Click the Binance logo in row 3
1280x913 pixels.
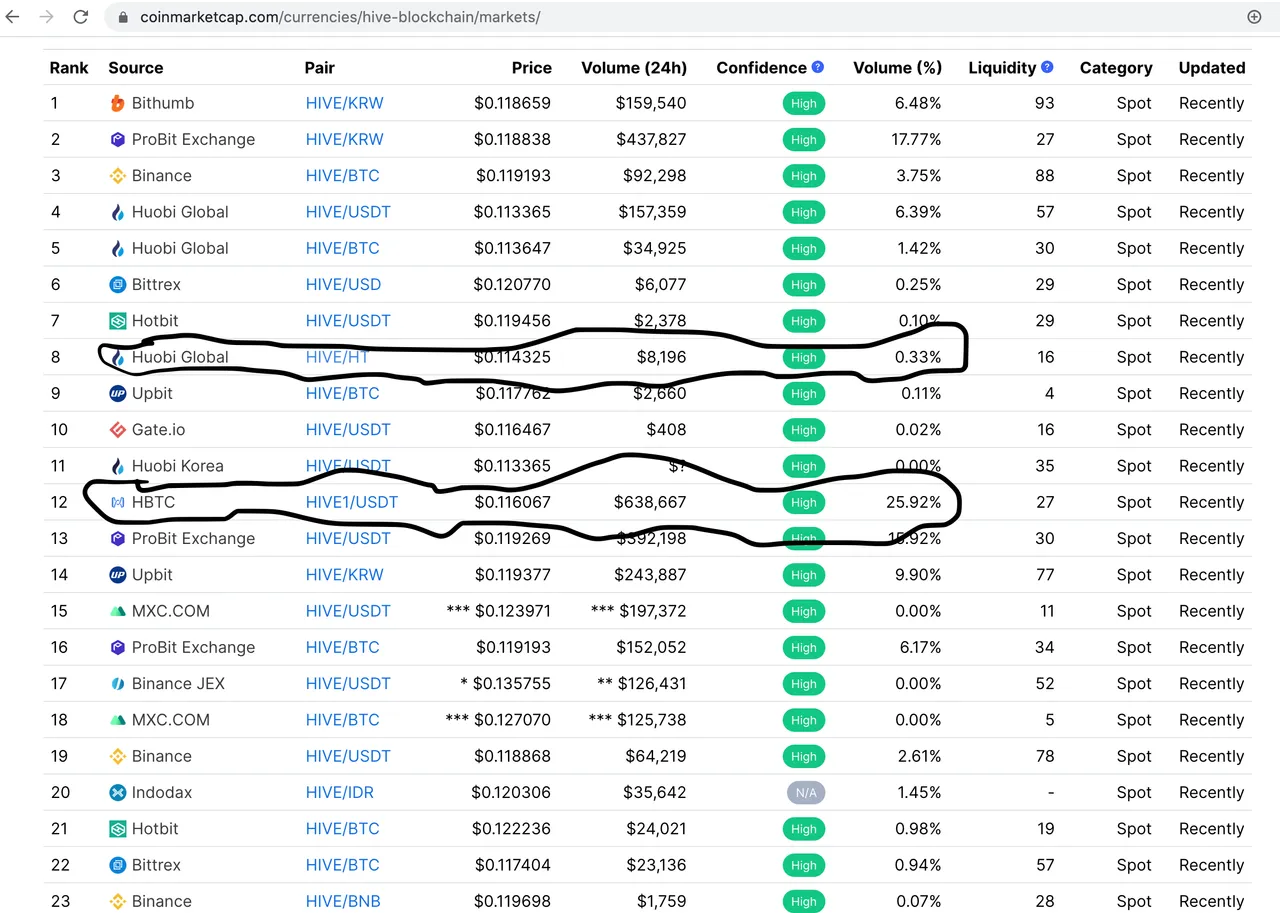click(117, 176)
